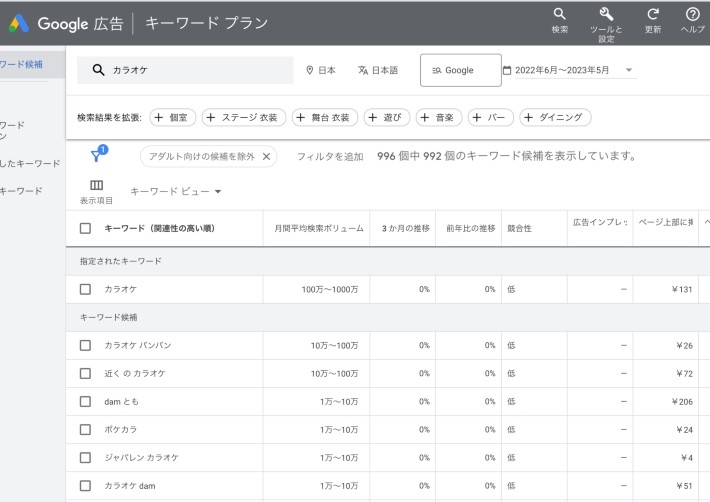710x502 pixels.
Task: Add 舞台 衣装 suggestion chip
Action: 325,118
